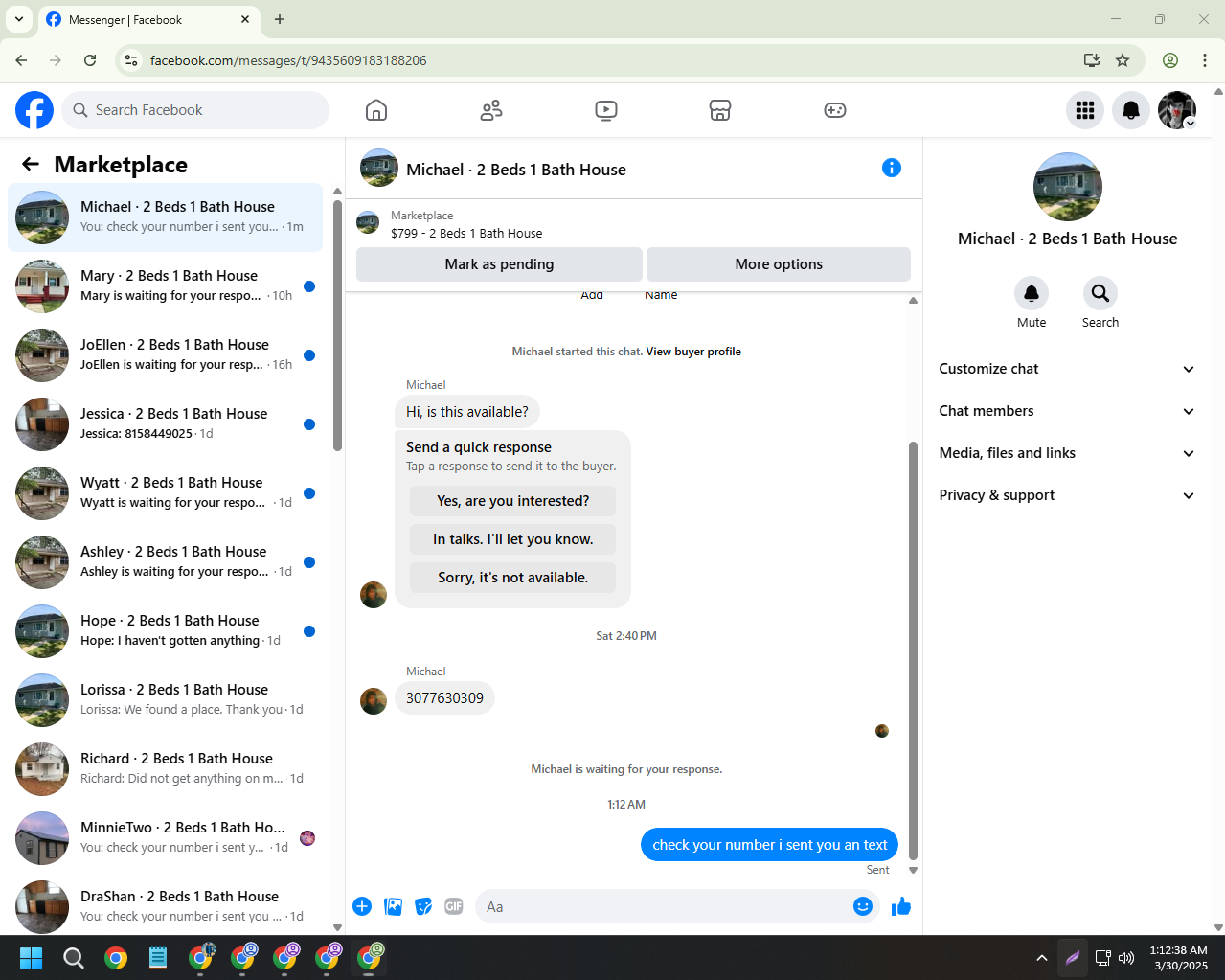Click the browser address bar URL

(x=288, y=60)
